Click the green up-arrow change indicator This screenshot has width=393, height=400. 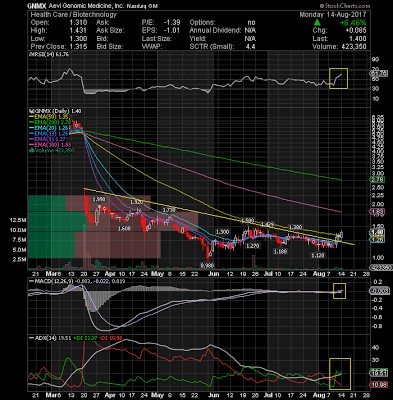[317, 23]
